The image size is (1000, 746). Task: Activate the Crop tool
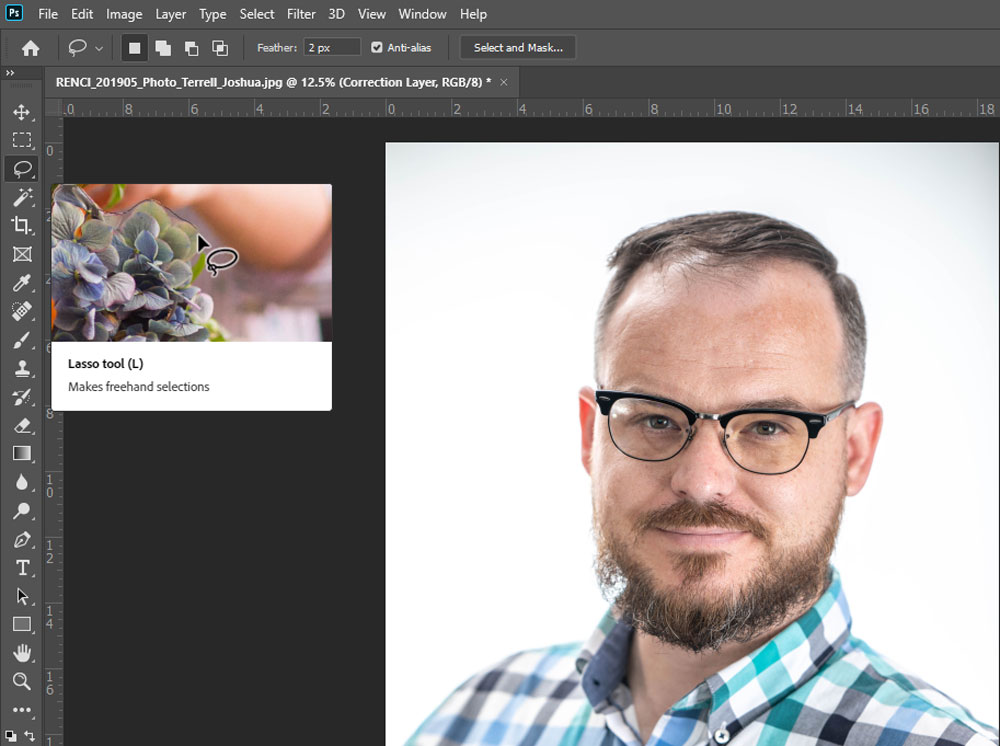click(21, 225)
